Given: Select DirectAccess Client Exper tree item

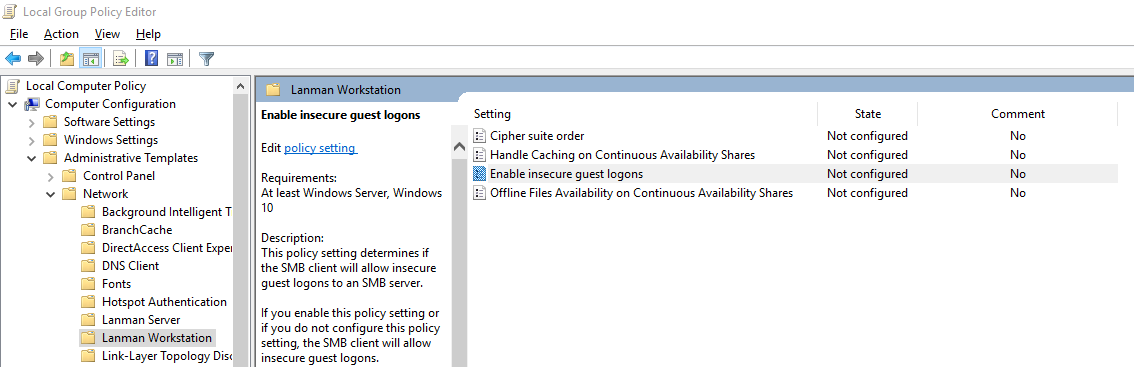Looking at the screenshot, I should pos(167,248).
